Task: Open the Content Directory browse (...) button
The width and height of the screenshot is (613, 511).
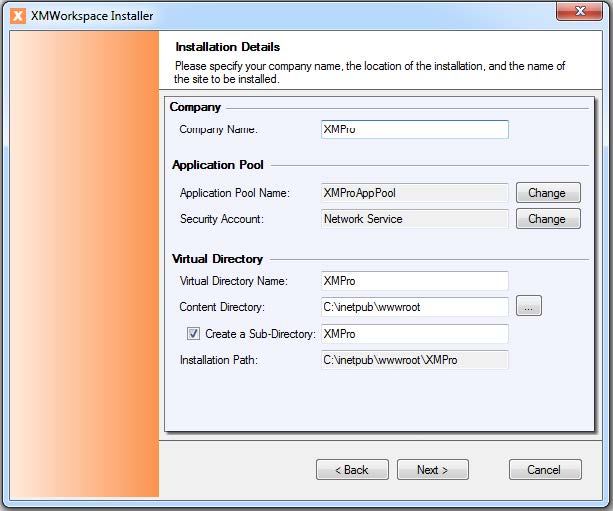Action: 530,307
